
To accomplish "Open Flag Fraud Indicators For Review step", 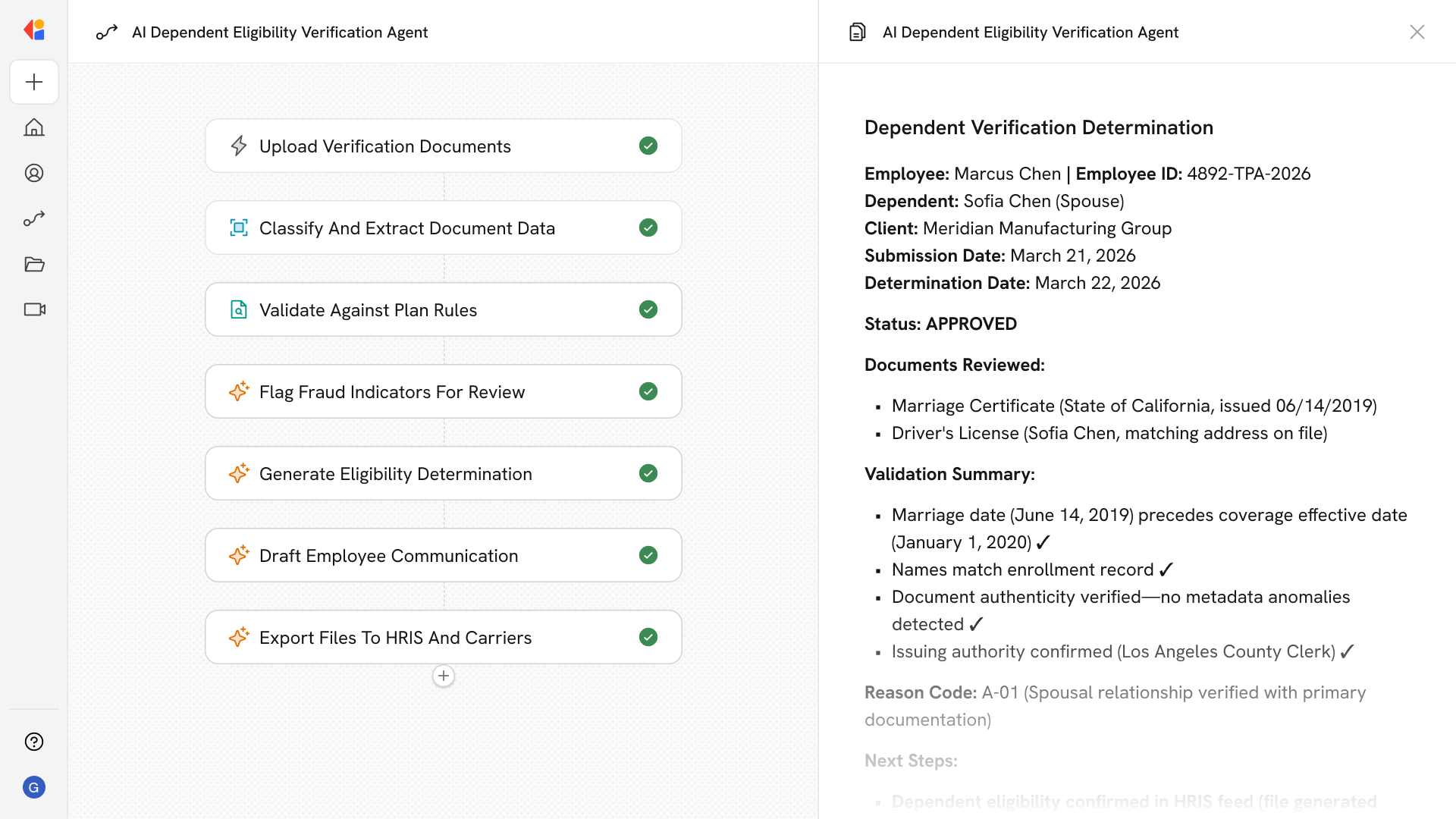I will [x=392, y=392].
